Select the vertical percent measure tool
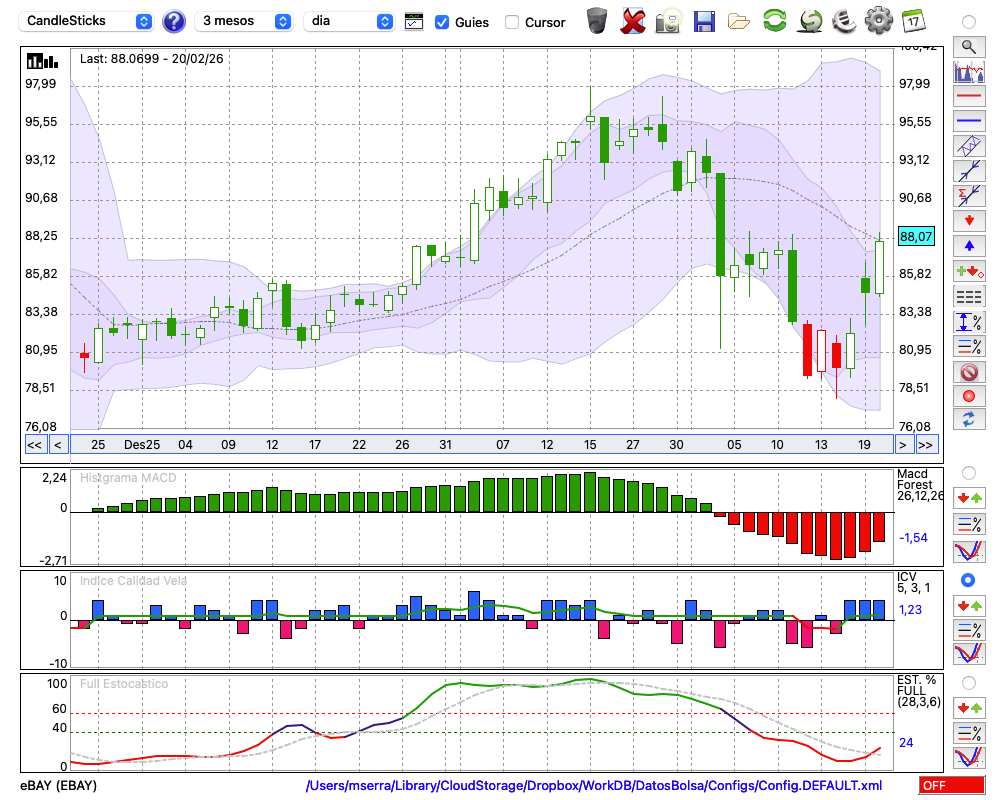Viewport: 1000px width, 800px height. point(969,322)
